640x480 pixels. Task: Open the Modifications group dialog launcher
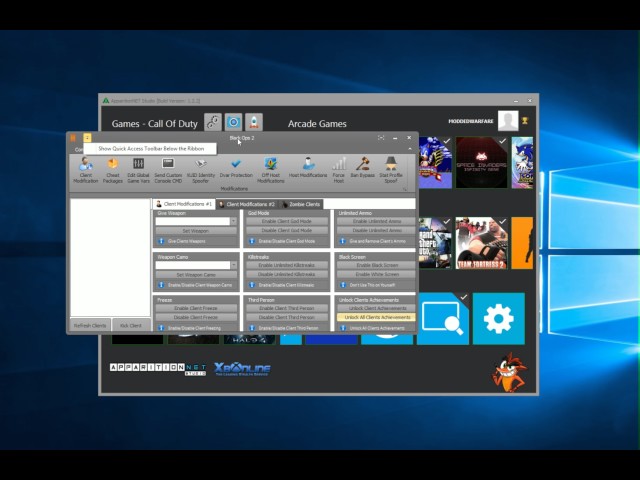point(404,189)
